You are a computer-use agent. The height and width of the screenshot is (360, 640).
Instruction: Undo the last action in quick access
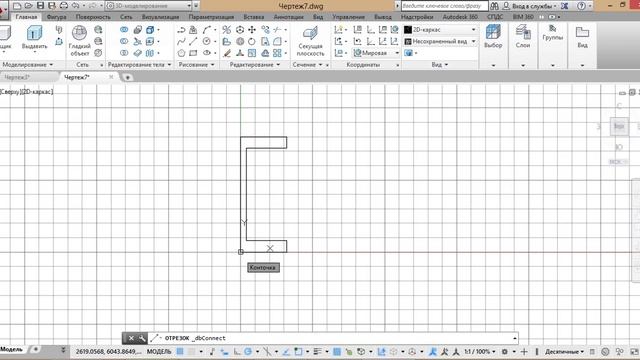click(x=76, y=6)
